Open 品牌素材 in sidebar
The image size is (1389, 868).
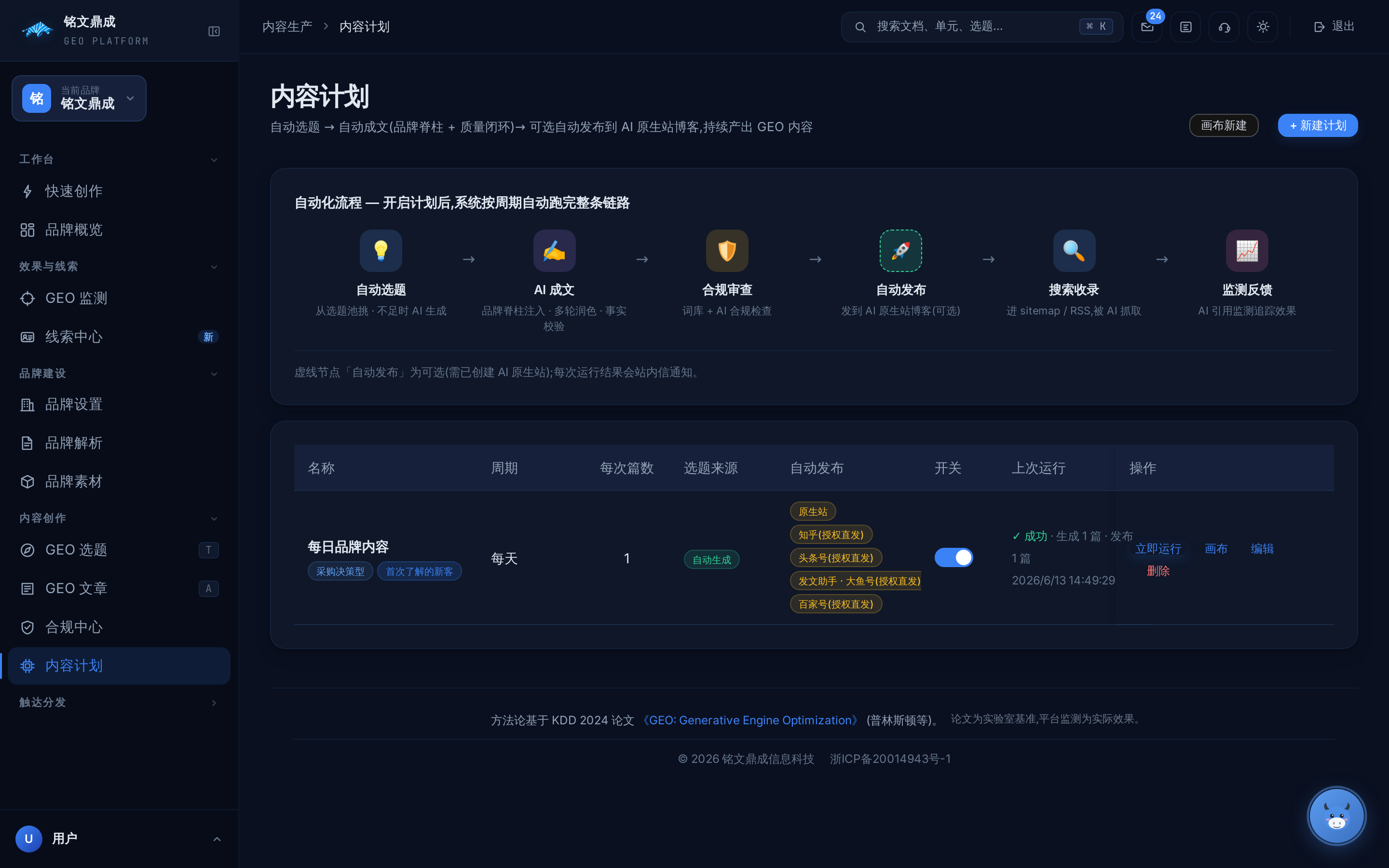119,482
